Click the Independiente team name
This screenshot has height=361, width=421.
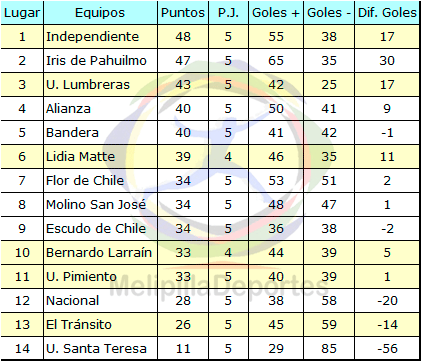click(92, 36)
